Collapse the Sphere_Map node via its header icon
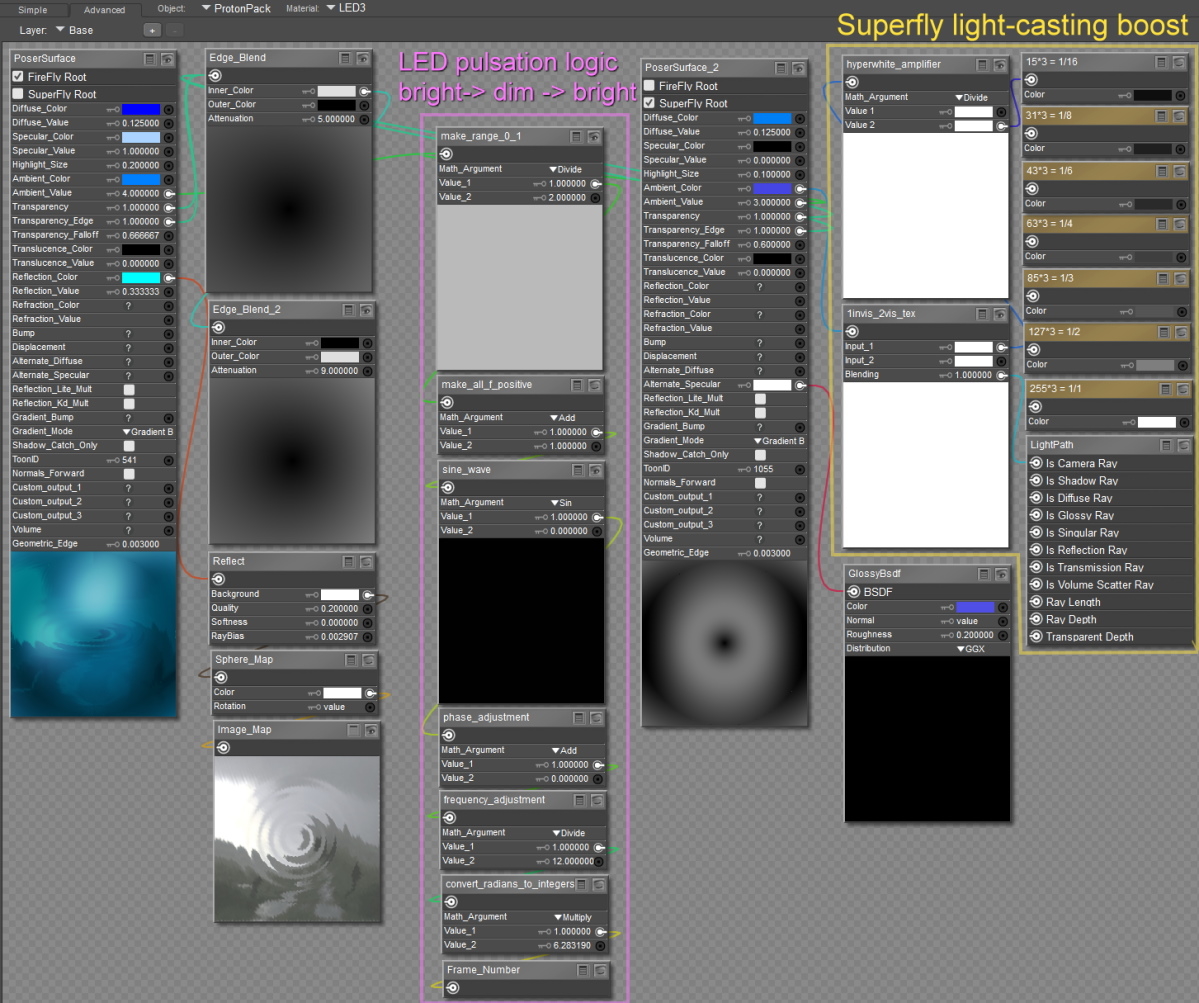Viewport: 1199px width, 1003px height. pyautogui.click(x=351, y=660)
